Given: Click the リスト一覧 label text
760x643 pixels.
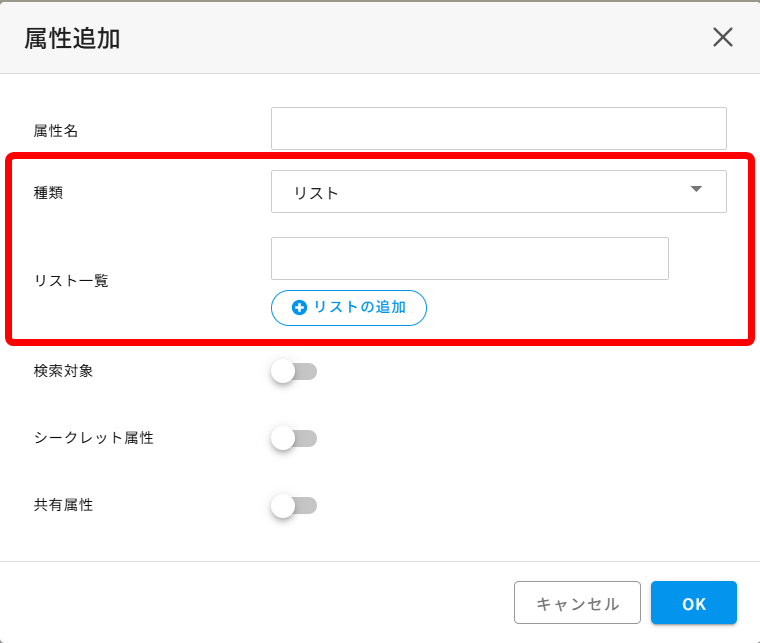Looking at the screenshot, I should 71,281.
